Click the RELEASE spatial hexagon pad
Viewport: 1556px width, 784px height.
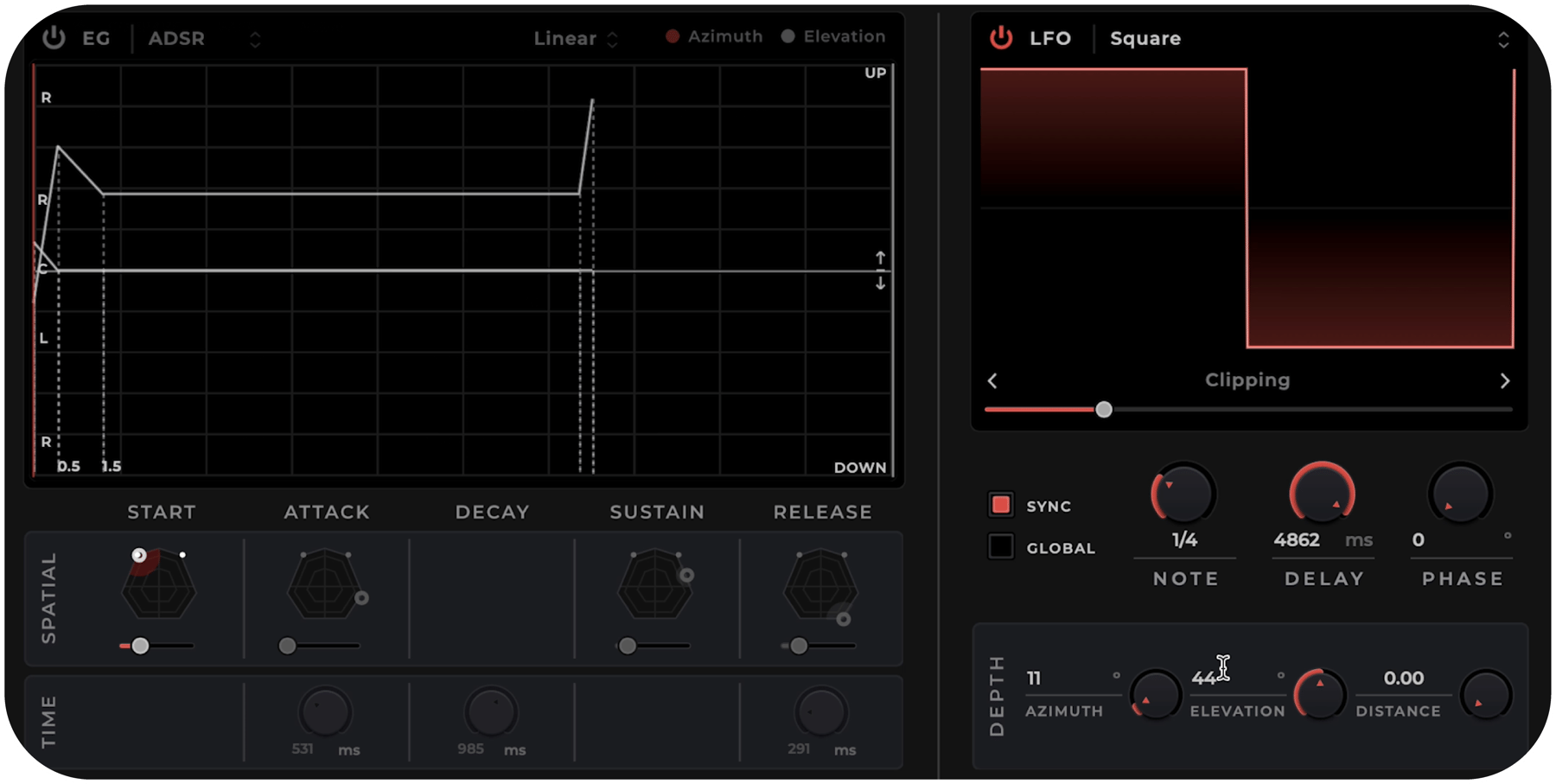pos(819,587)
